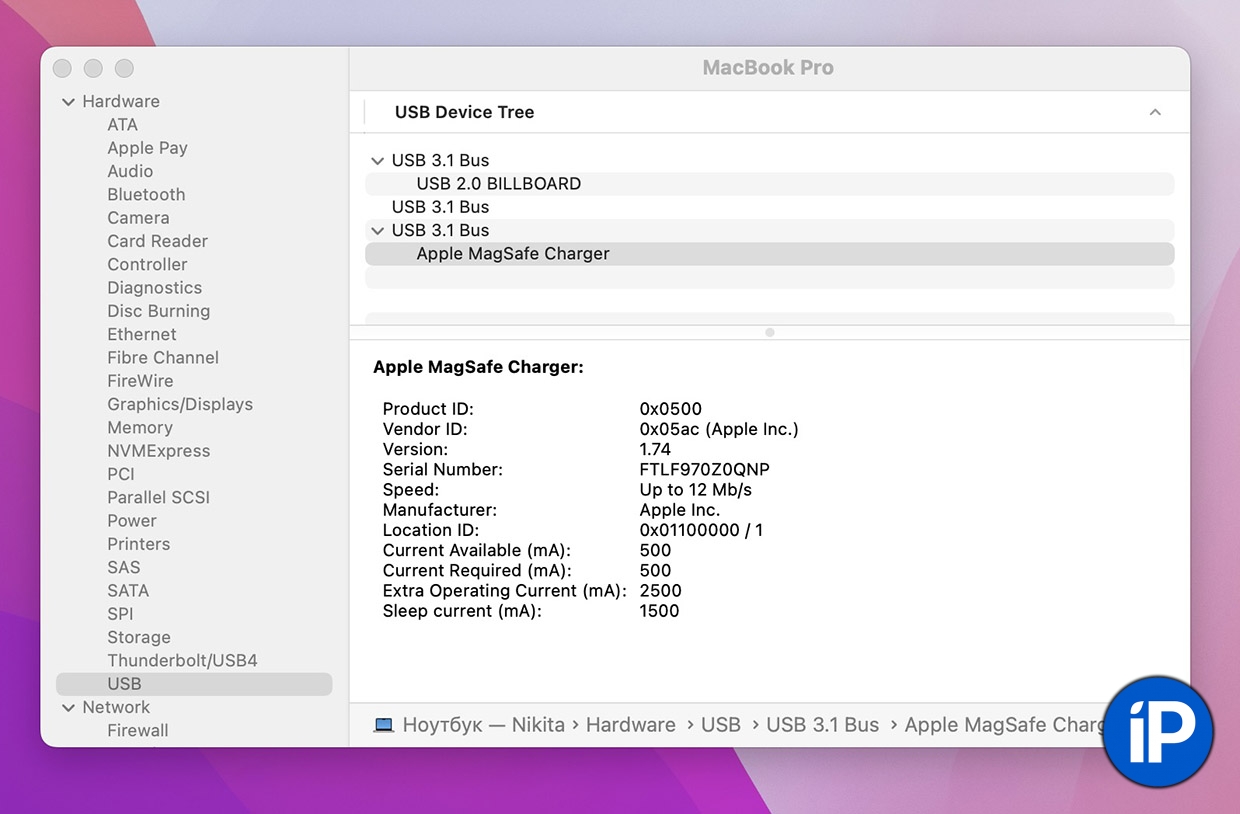Click Location ID value 0x01100000 / 1
Image resolution: width=1240 pixels, height=814 pixels.
pos(701,530)
